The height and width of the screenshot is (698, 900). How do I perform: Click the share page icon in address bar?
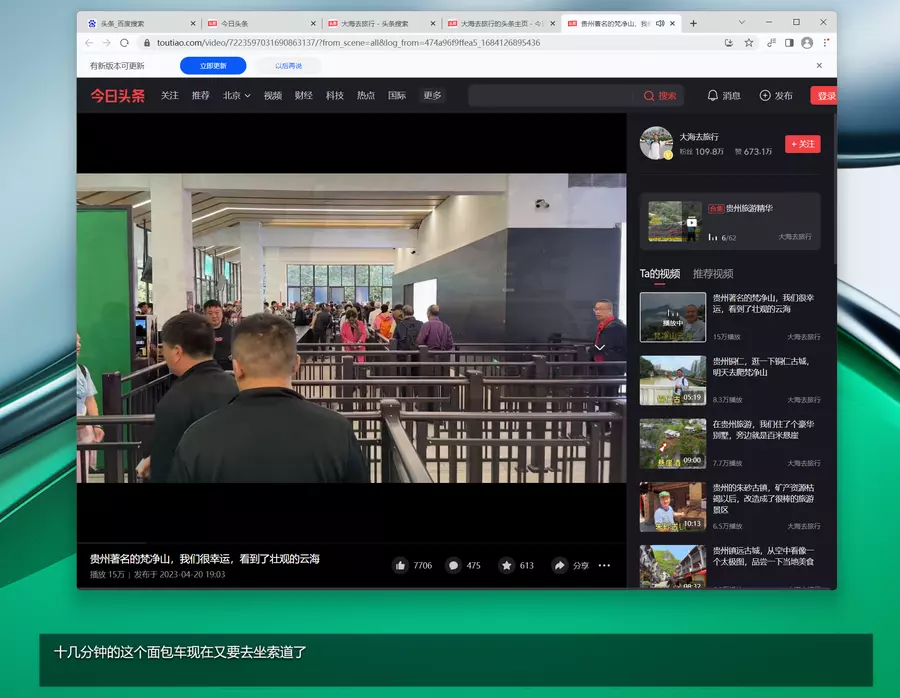728,42
